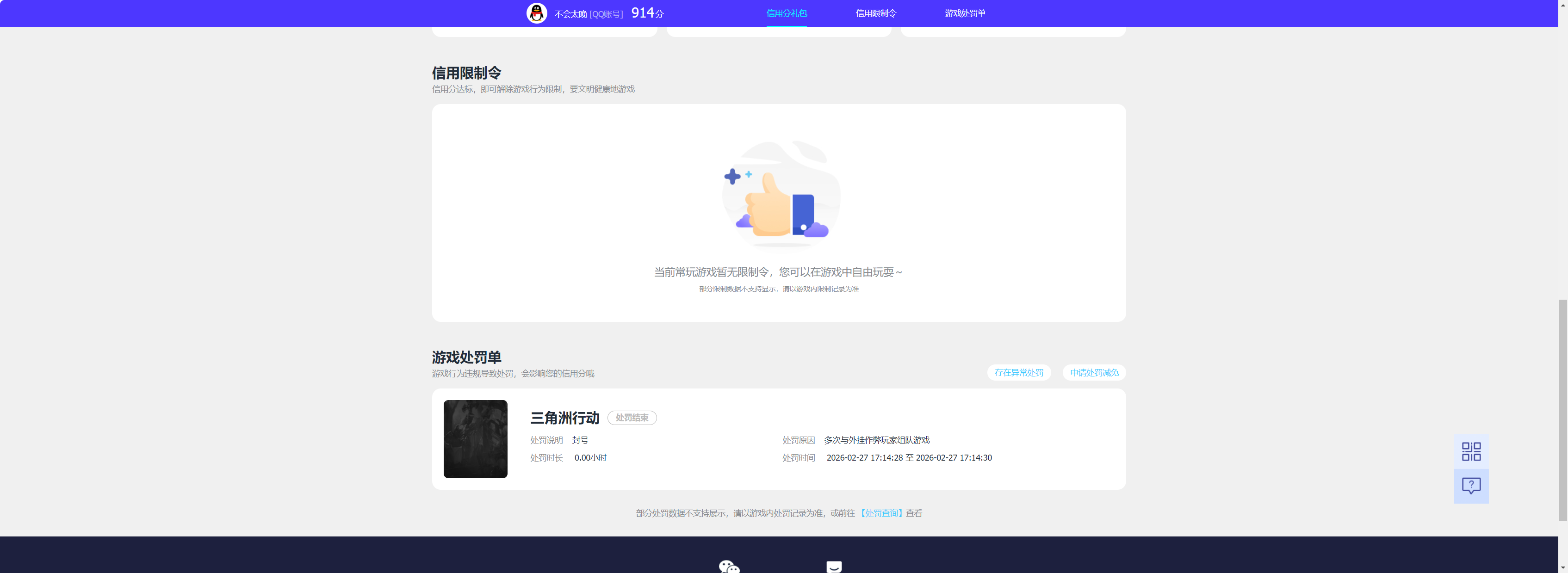Click the QQ penguin avatar icon
This screenshot has width=1568, height=573.
pyautogui.click(x=536, y=13)
